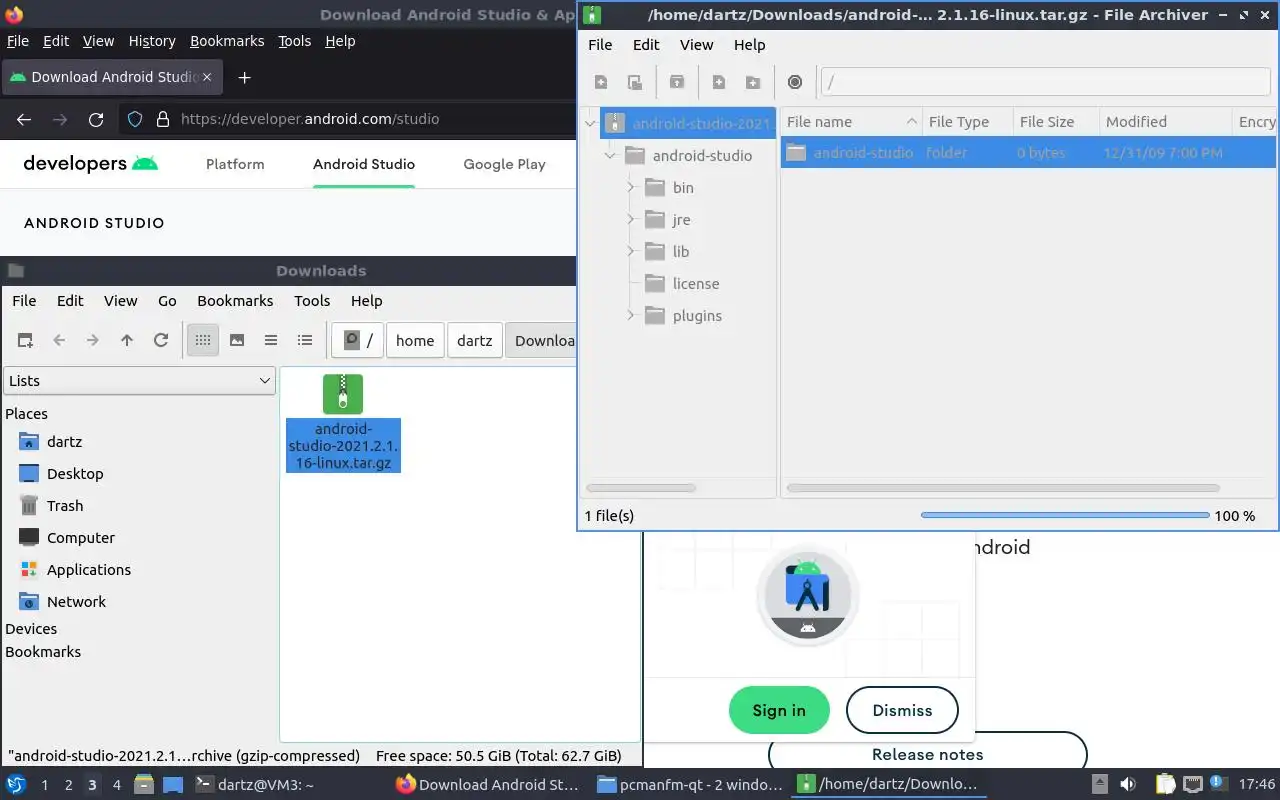Switch to detailed list view in file manager

[x=305, y=340]
